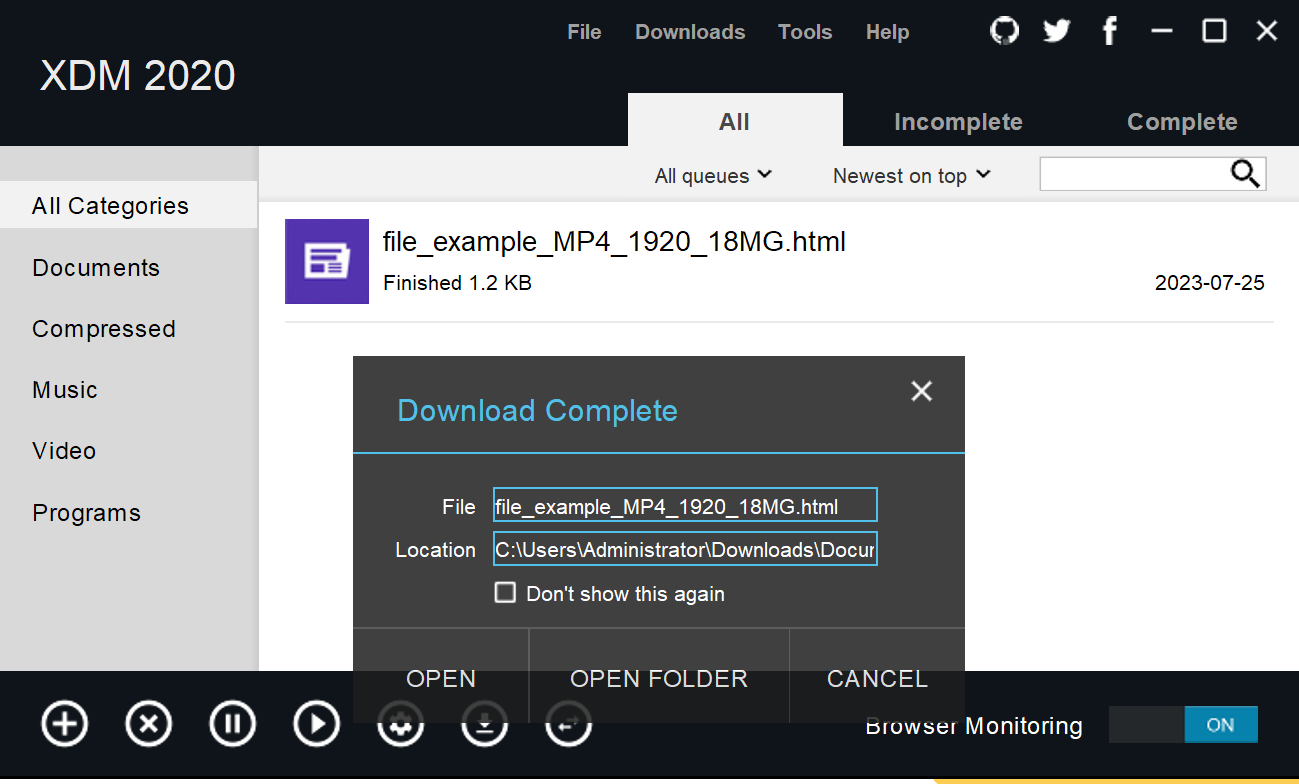Open XDM's GitHub page icon
Image resolution: width=1299 pixels, height=784 pixels.
pos(1004,30)
